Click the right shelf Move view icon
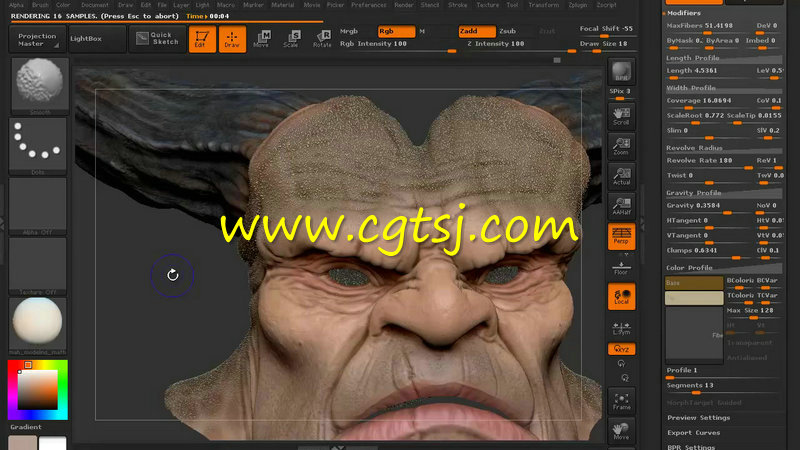The width and height of the screenshot is (800, 450). pos(621,431)
